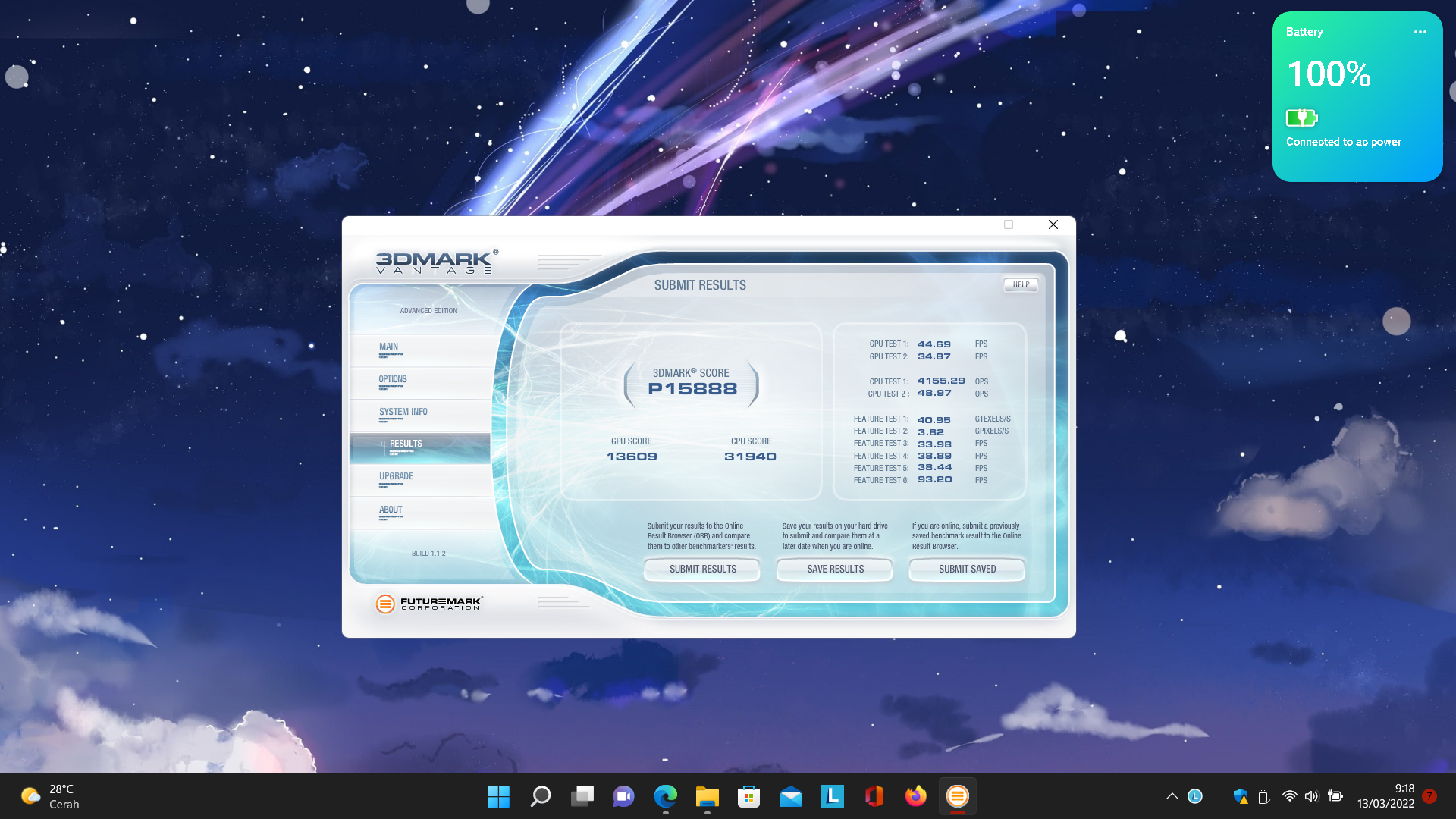The width and height of the screenshot is (1456, 819).
Task: Click Feature Test 3 value 33.98
Action: pos(934,444)
